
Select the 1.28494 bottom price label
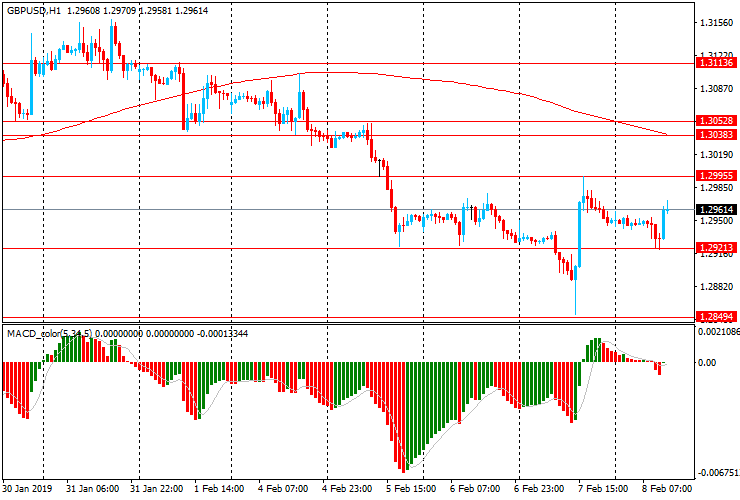click(x=716, y=316)
